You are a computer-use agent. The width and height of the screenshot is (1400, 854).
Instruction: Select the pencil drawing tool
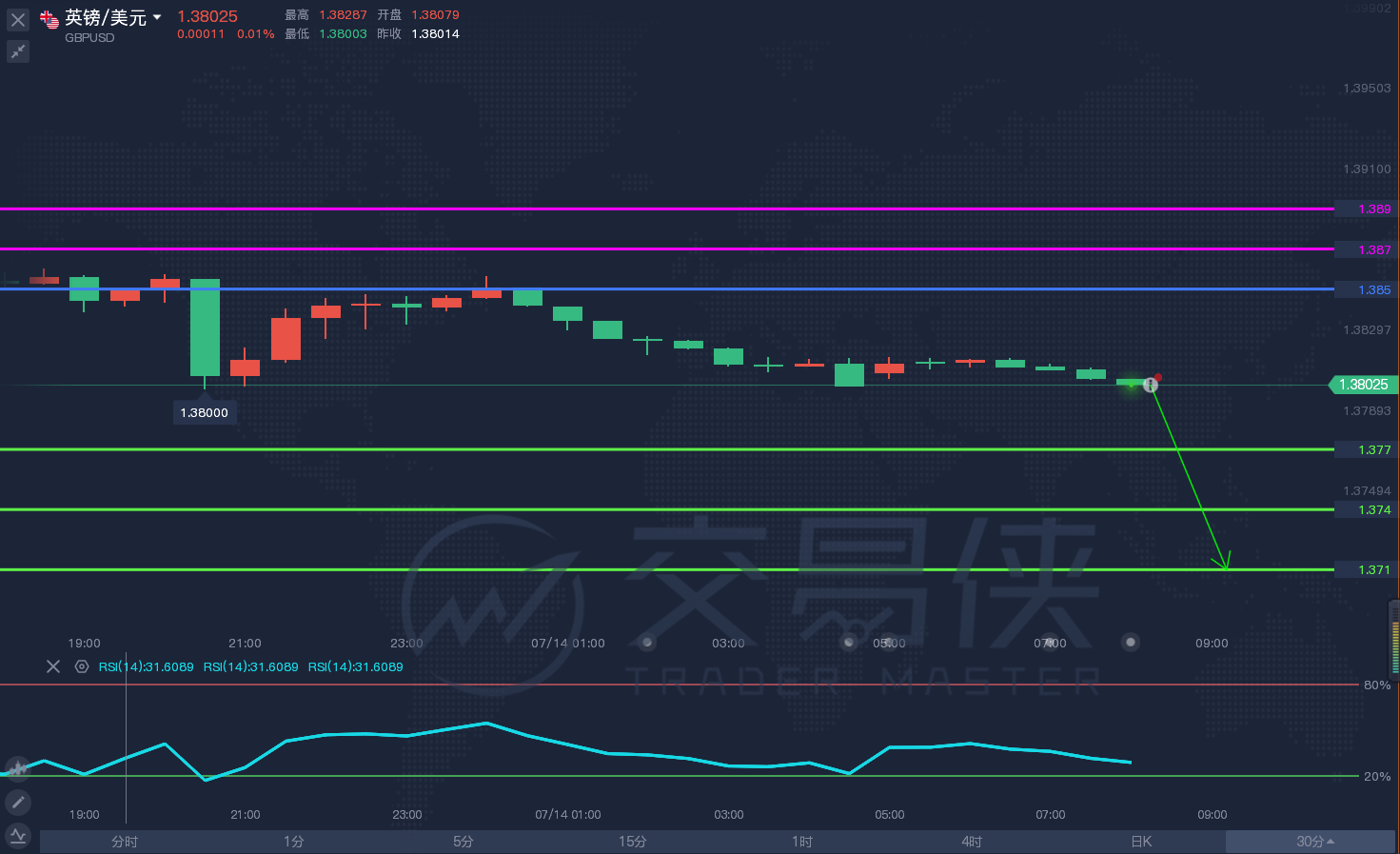point(18,802)
